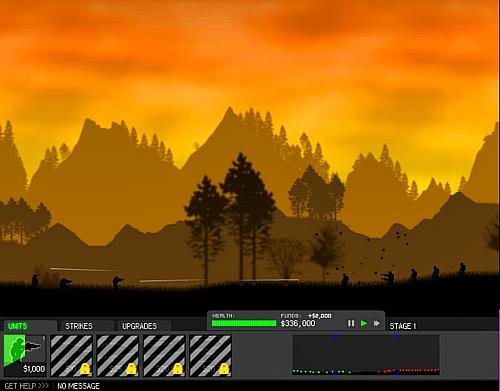Click the No Message status text

click(78, 386)
